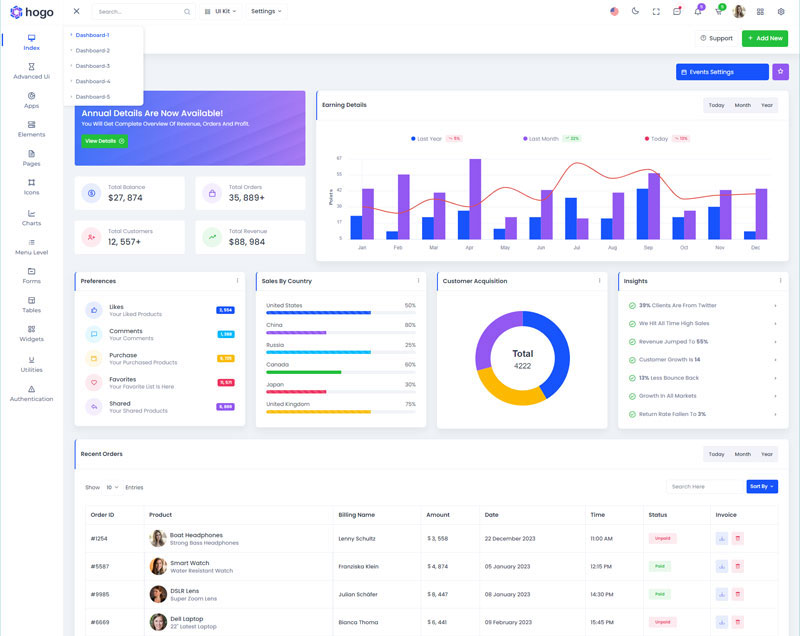Choose Dashboard-5 in the Index menu

coord(93,97)
